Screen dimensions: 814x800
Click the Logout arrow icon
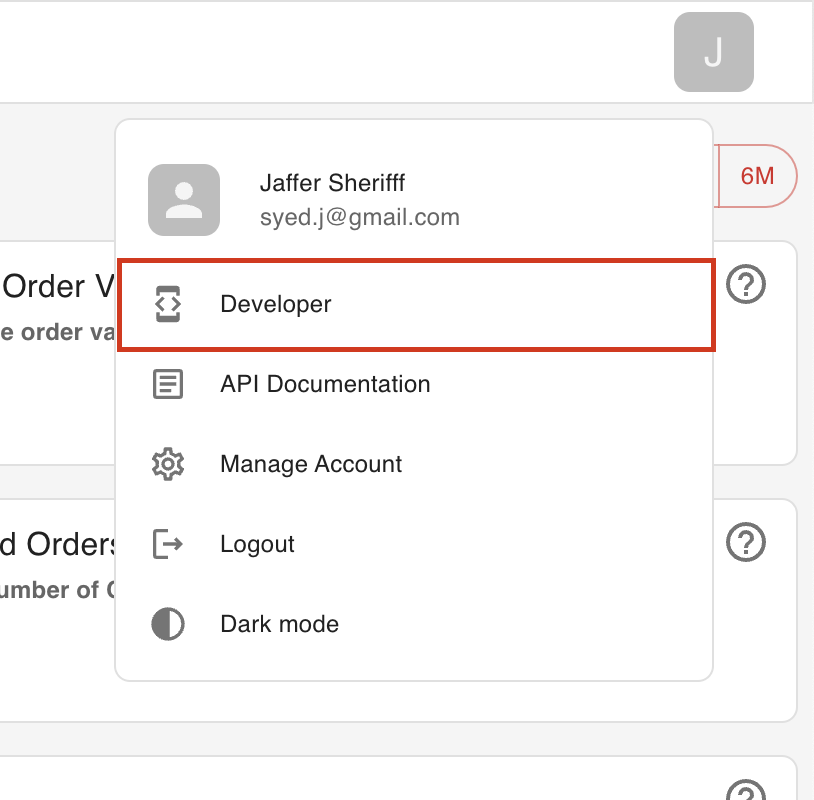click(x=168, y=544)
